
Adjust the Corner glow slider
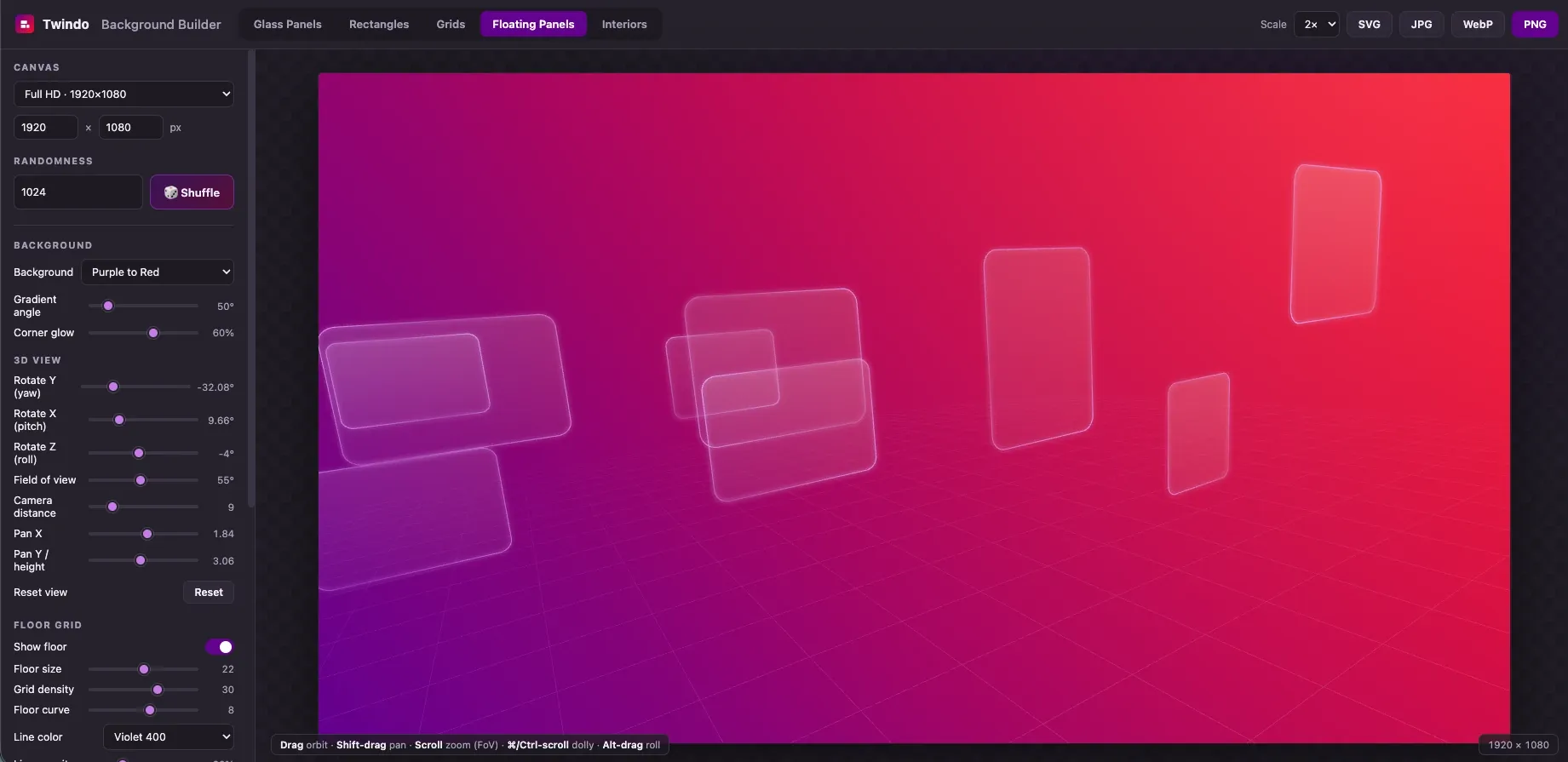click(x=143, y=333)
